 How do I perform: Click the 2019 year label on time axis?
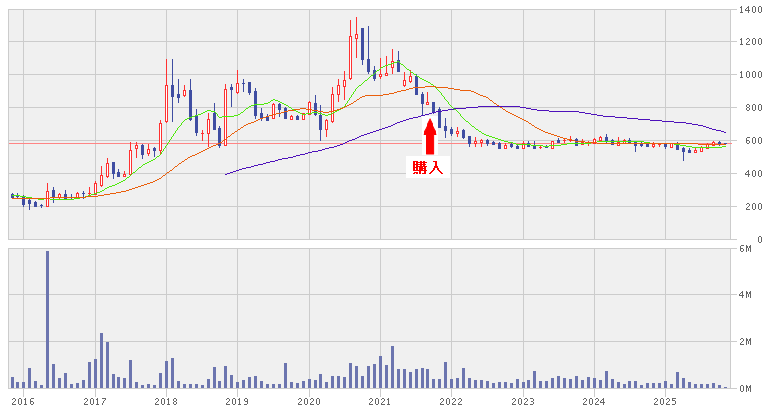tap(237, 400)
